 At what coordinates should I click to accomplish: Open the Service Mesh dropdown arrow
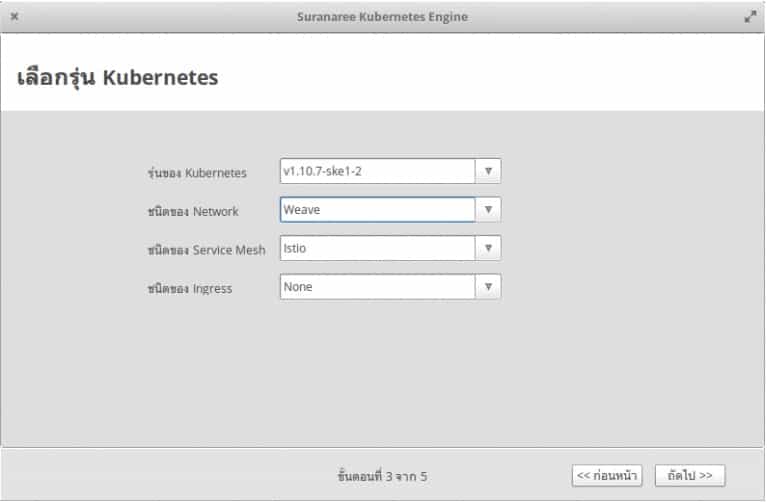pos(488,248)
